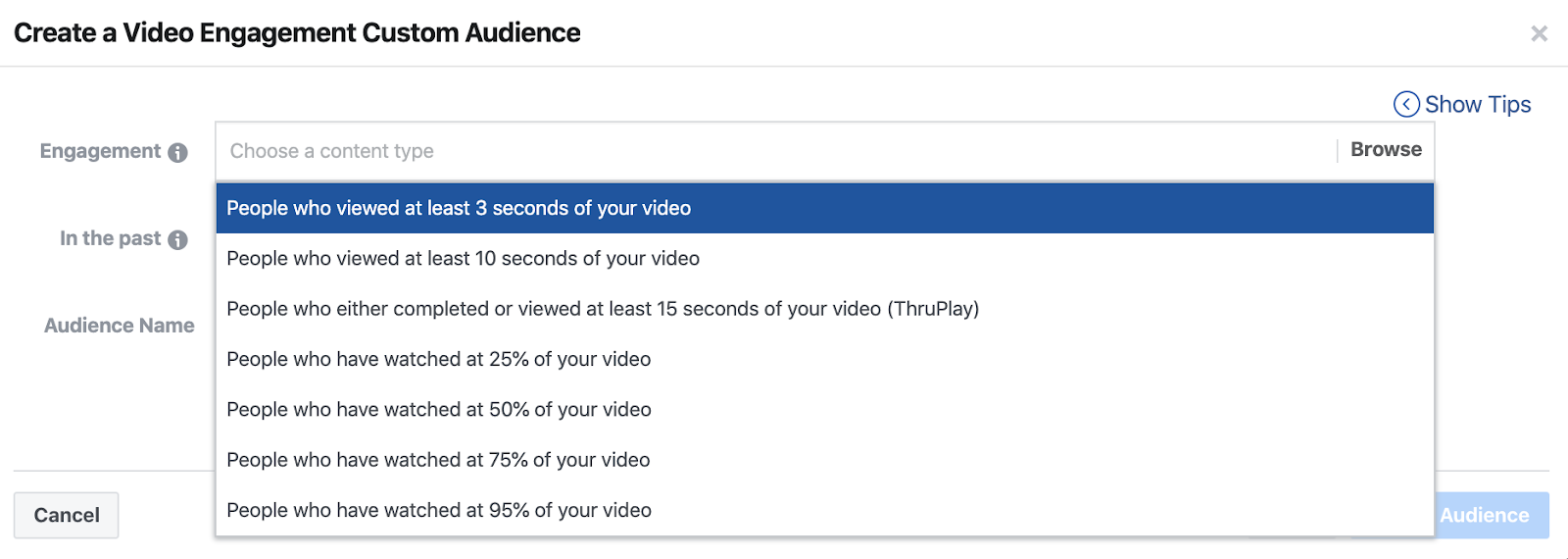Click the Engagement field label

coord(100,151)
